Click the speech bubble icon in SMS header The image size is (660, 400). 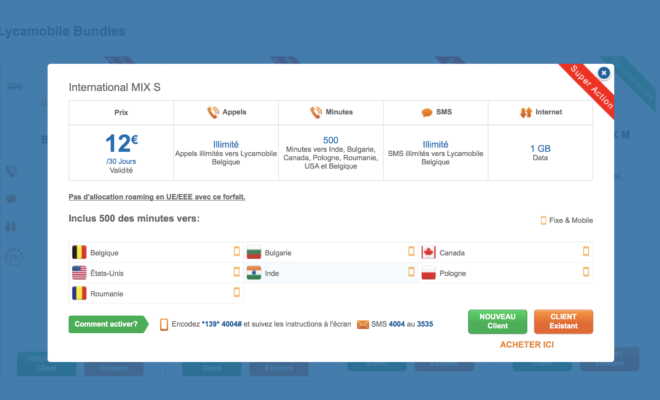click(427, 112)
